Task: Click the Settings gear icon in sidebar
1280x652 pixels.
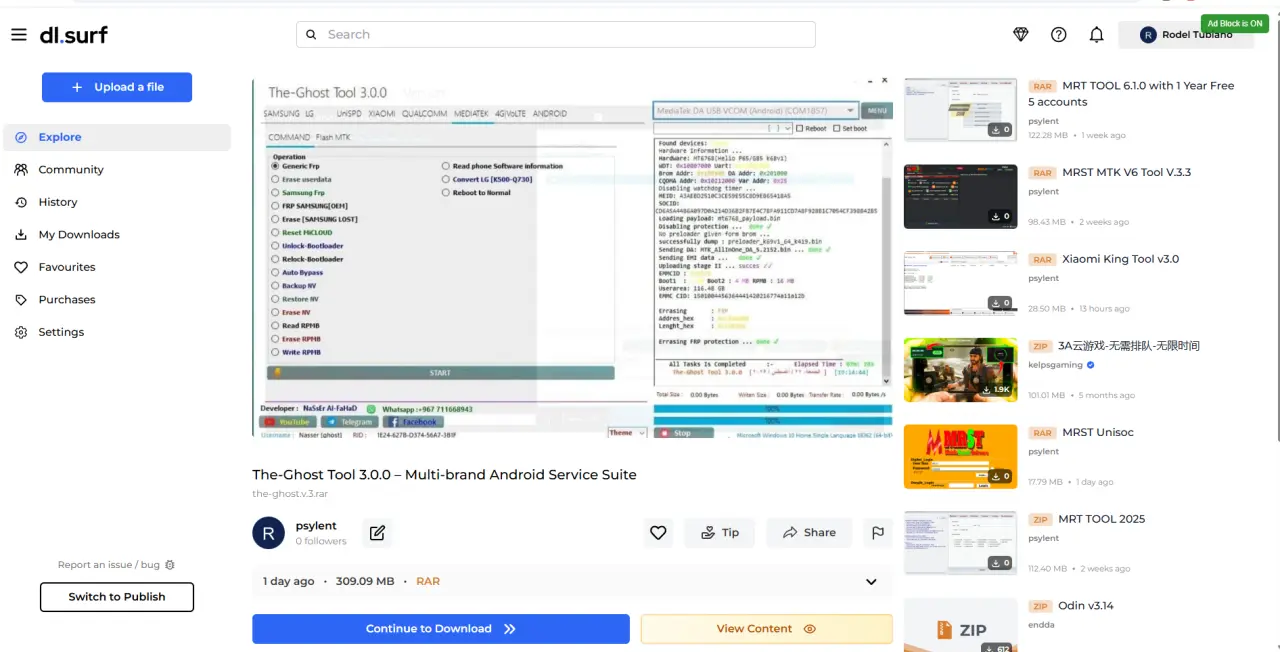Action: (x=21, y=332)
